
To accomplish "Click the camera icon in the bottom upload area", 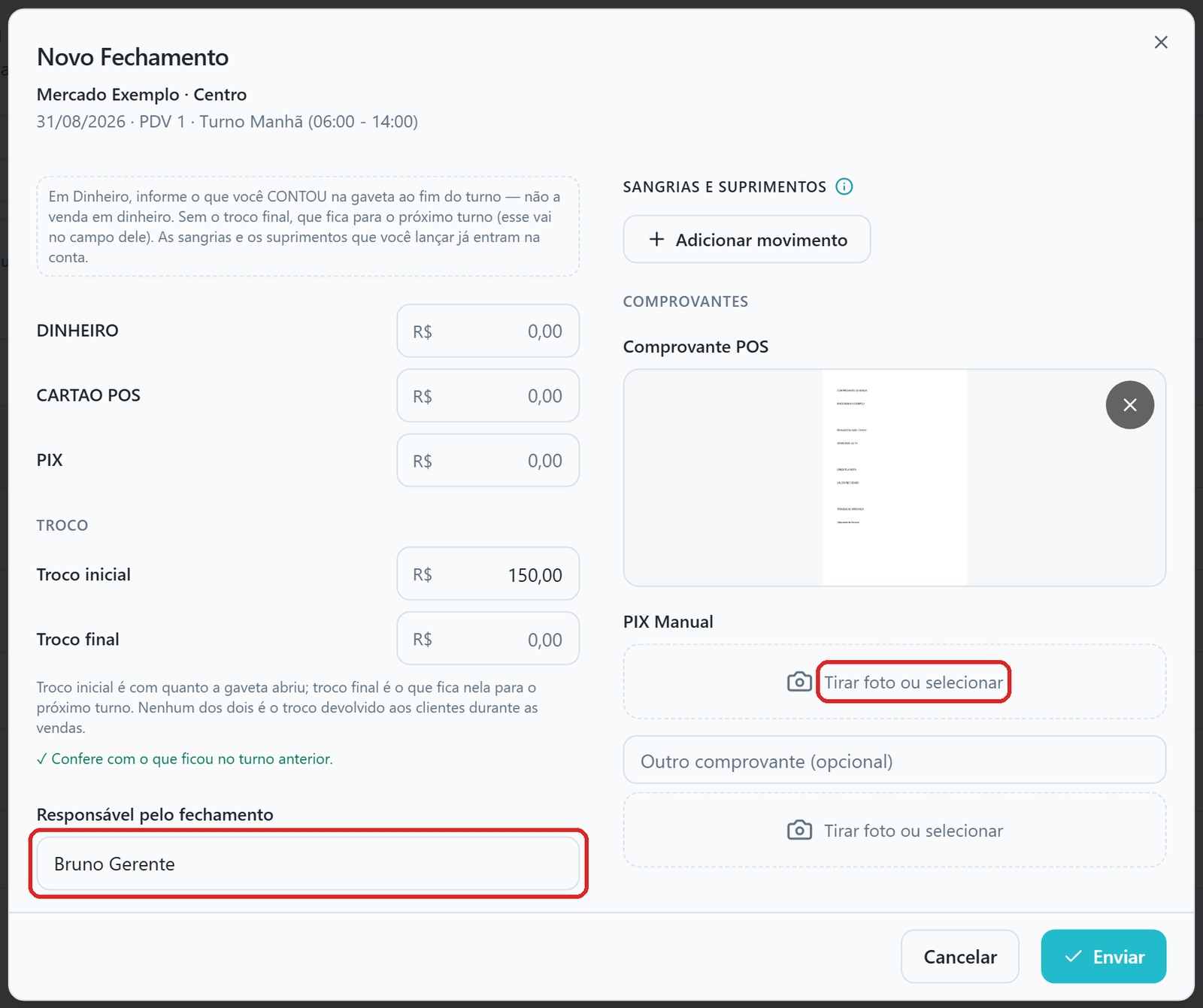I will tap(799, 830).
